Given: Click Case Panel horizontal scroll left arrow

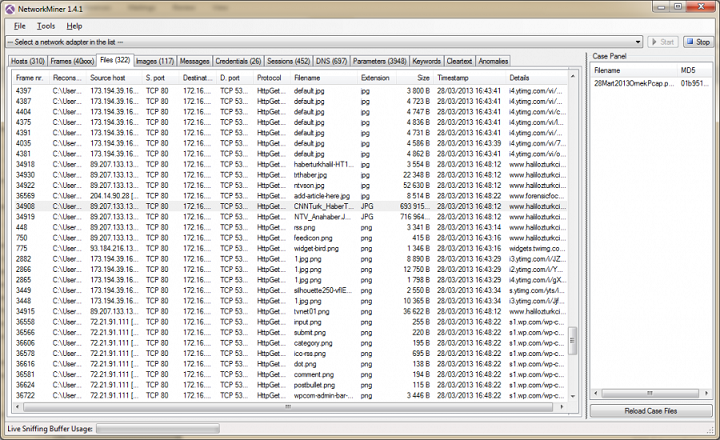Looking at the screenshot, I should (x=596, y=393).
